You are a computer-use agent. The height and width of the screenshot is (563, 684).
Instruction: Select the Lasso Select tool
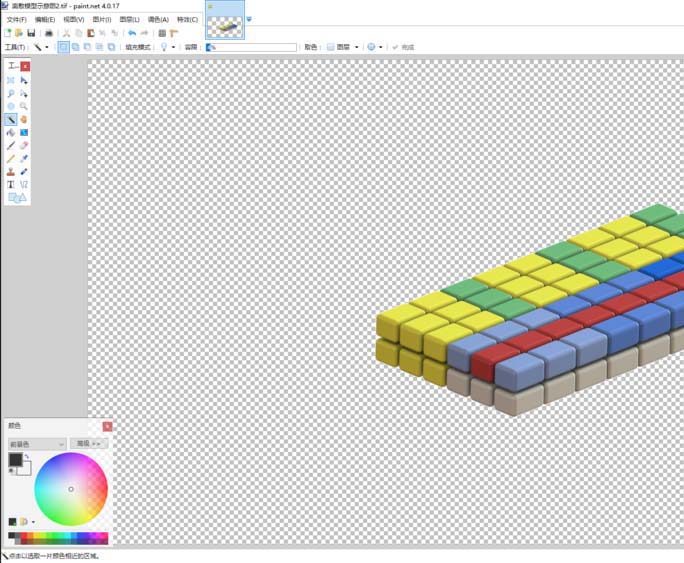tap(11, 93)
